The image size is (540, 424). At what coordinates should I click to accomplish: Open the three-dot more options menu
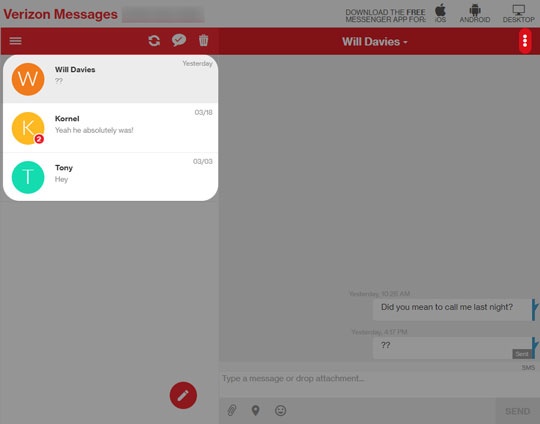click(525, 41)
